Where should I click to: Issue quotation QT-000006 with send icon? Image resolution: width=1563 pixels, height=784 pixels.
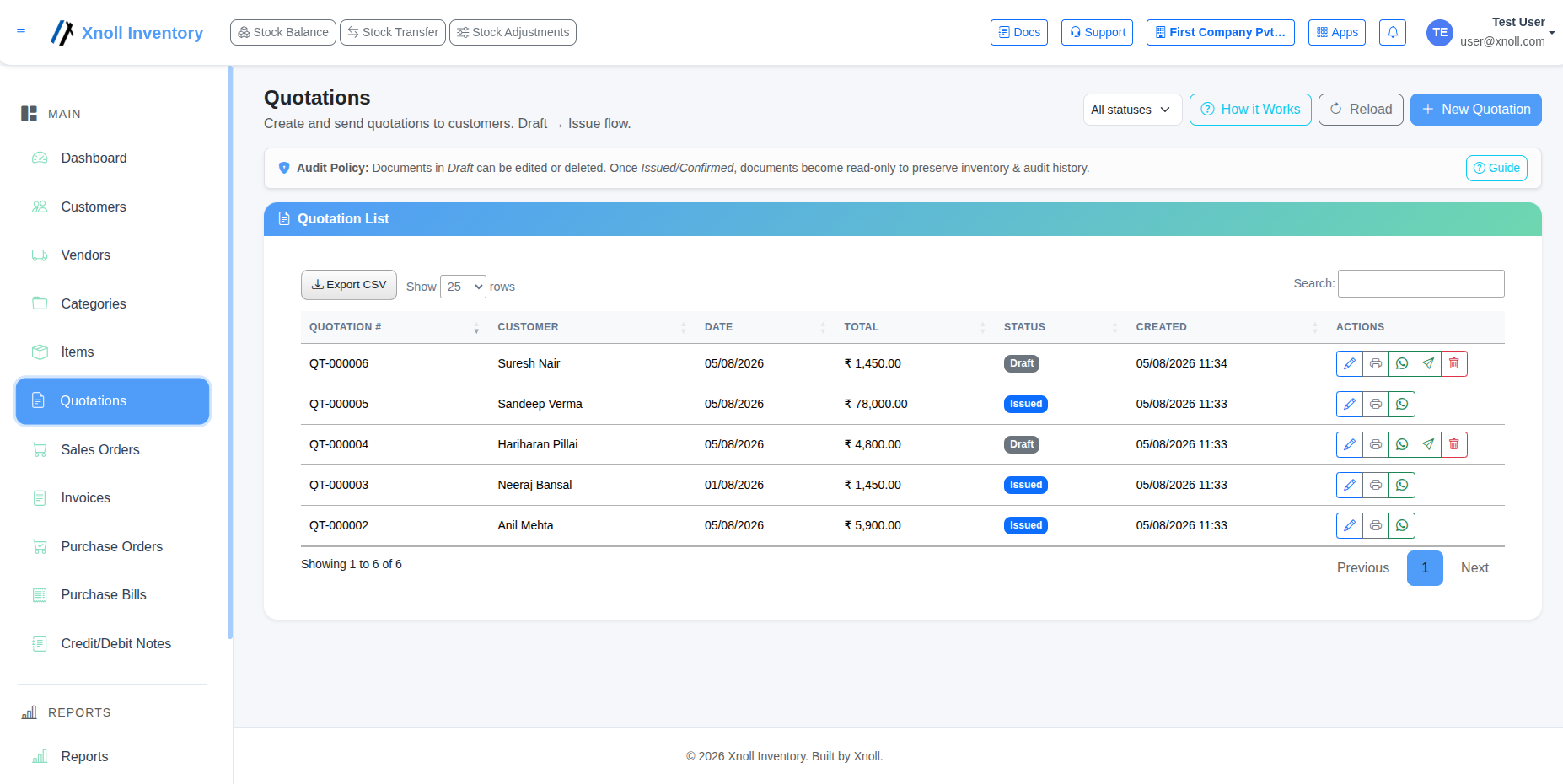point(1428,363)
